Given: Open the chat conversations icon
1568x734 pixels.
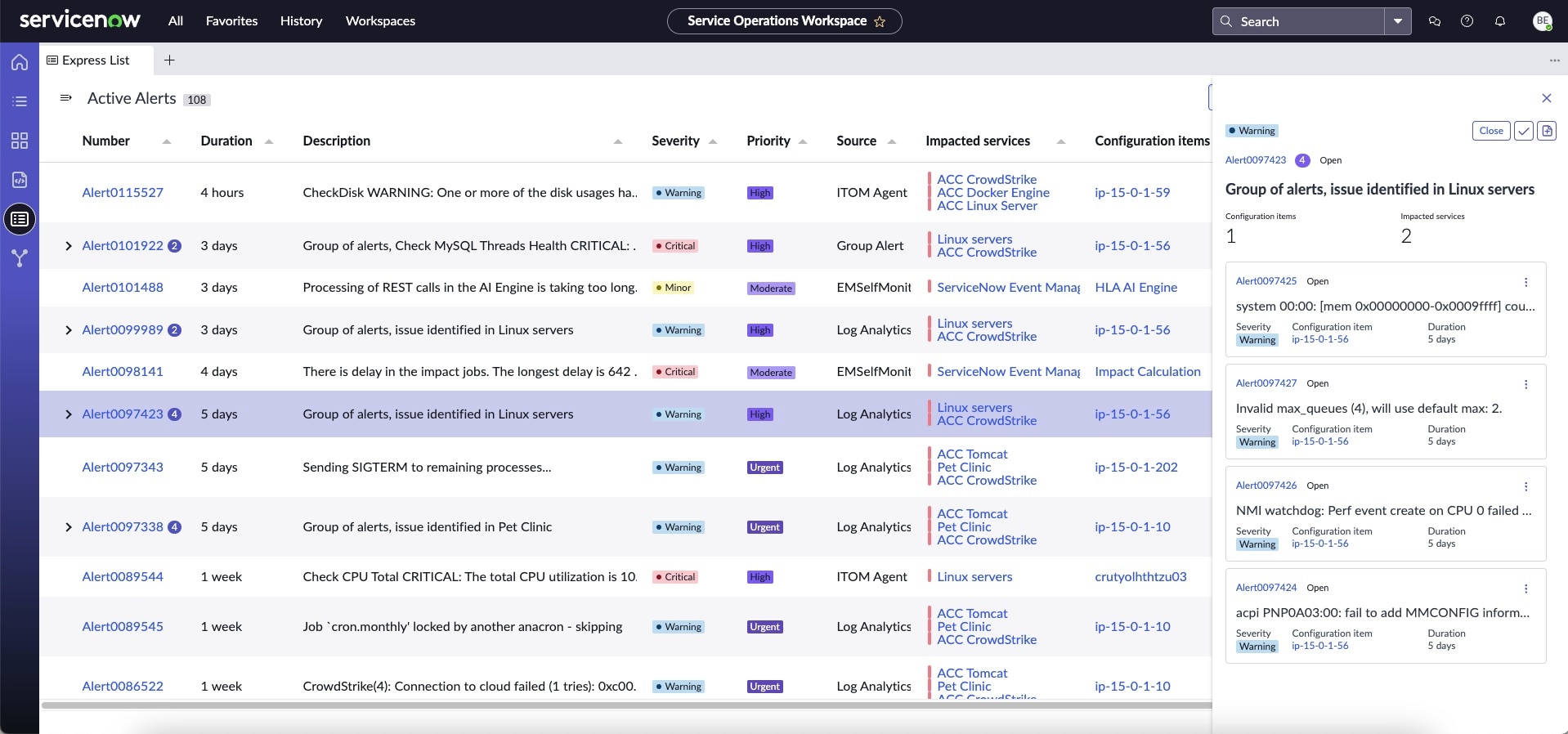Looking at the screenshot, I should coord(1434,21).
